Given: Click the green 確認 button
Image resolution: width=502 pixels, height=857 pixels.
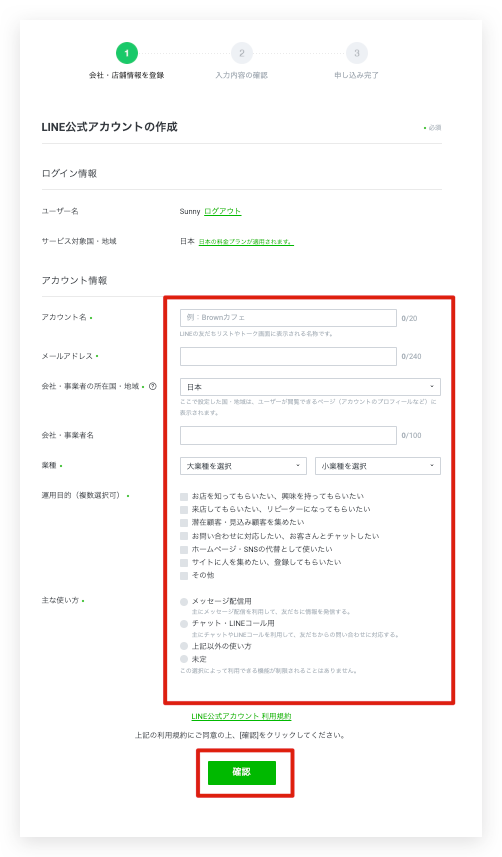Looking at the screenshot, I should click(x=242, y=773).
